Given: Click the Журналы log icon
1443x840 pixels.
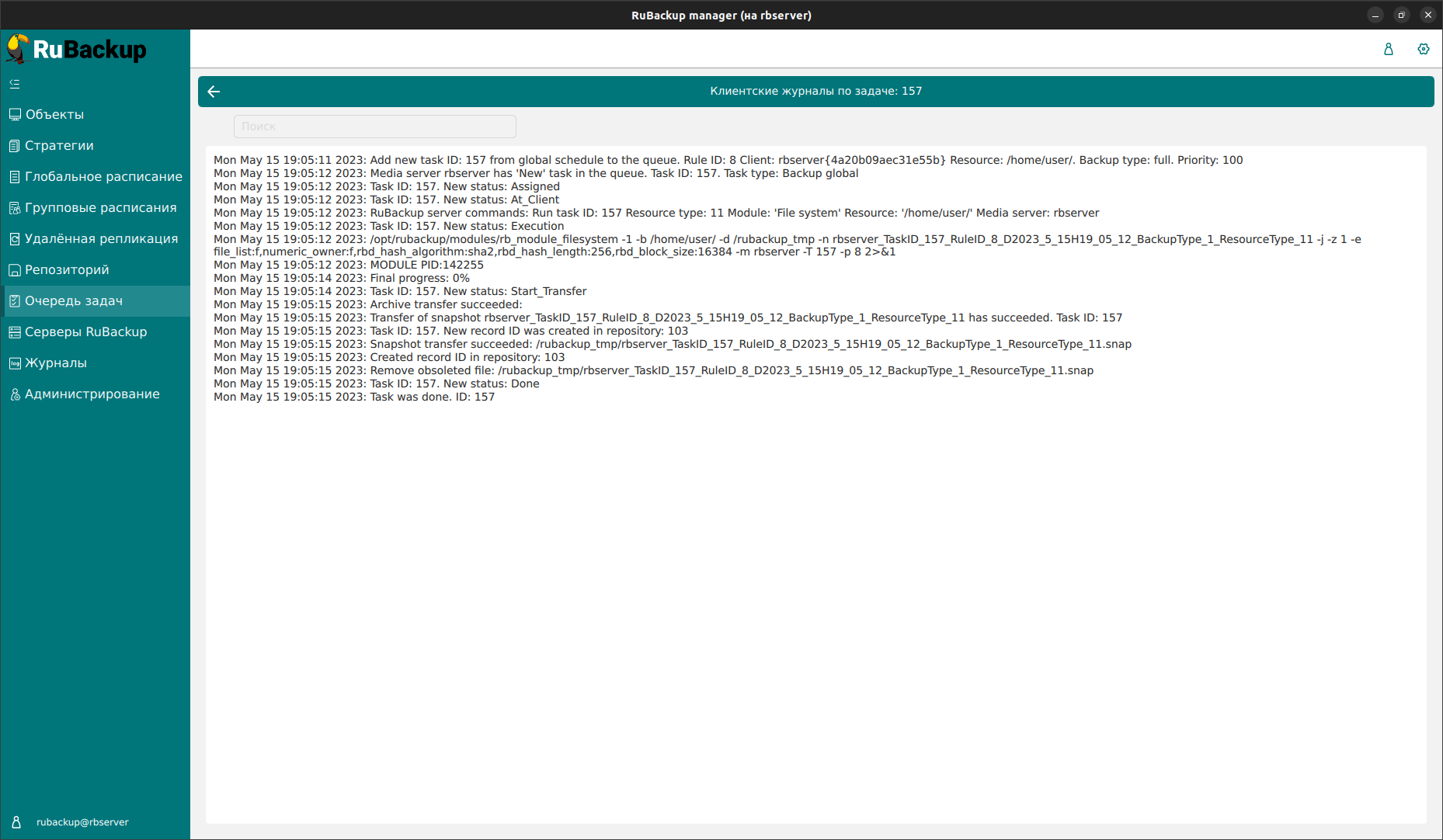Looking at the screenshot, I should tap(15, 363).
